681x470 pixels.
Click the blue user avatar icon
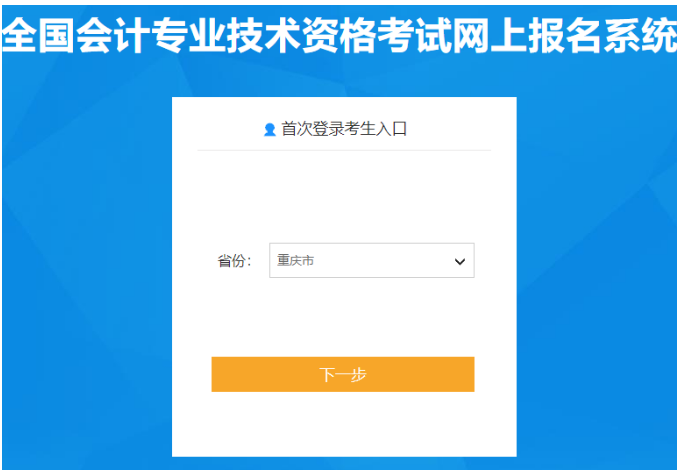pos(270,129)
